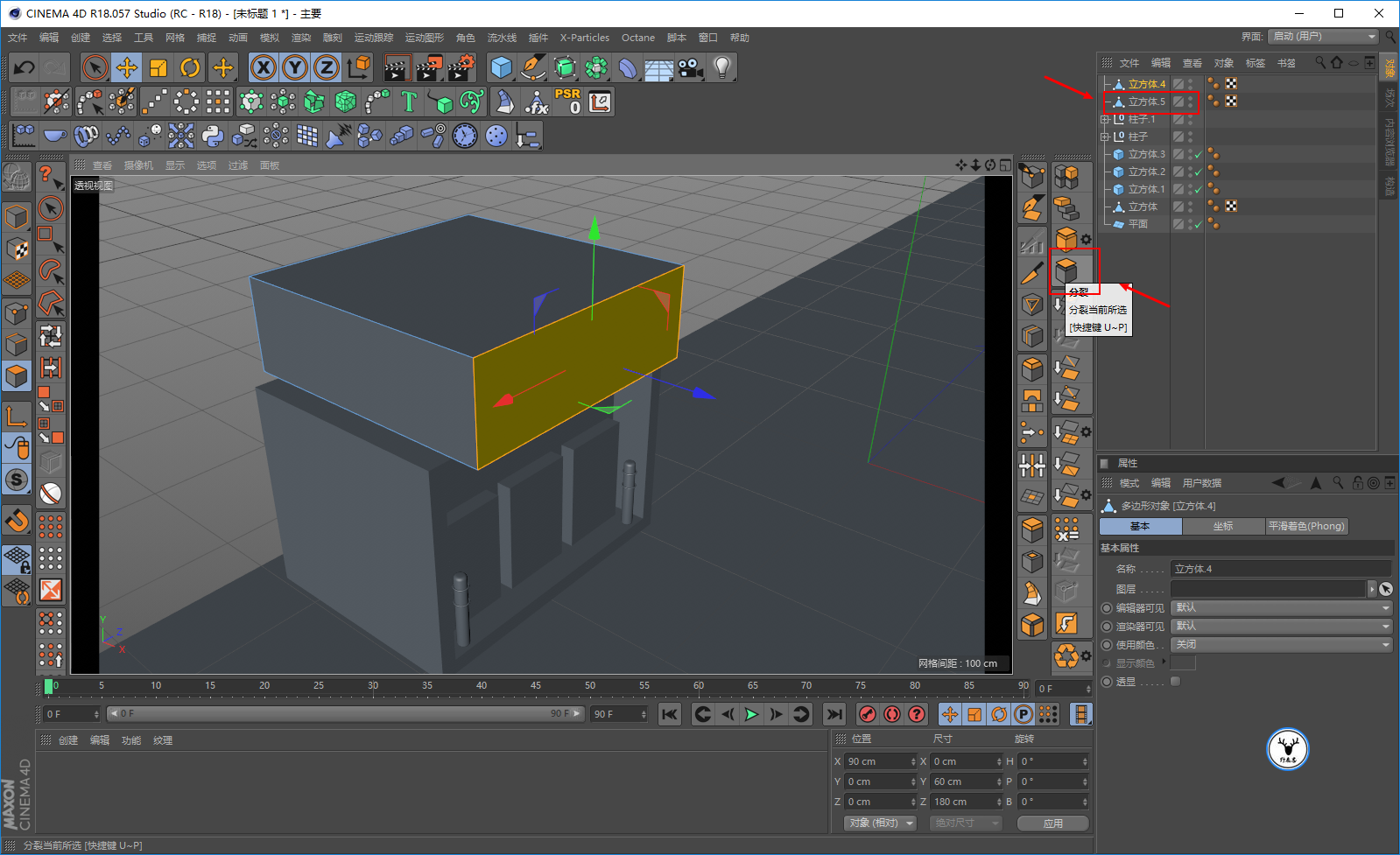Click the 应用 apply button

tap(1052, 823)
